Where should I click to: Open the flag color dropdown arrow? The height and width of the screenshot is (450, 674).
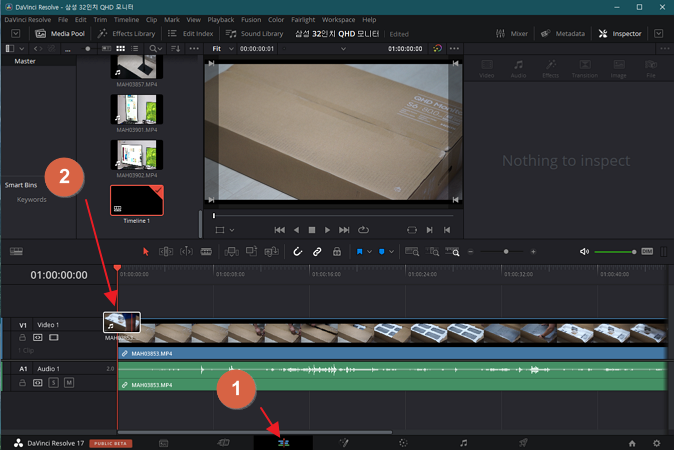(x=369, y=252)
